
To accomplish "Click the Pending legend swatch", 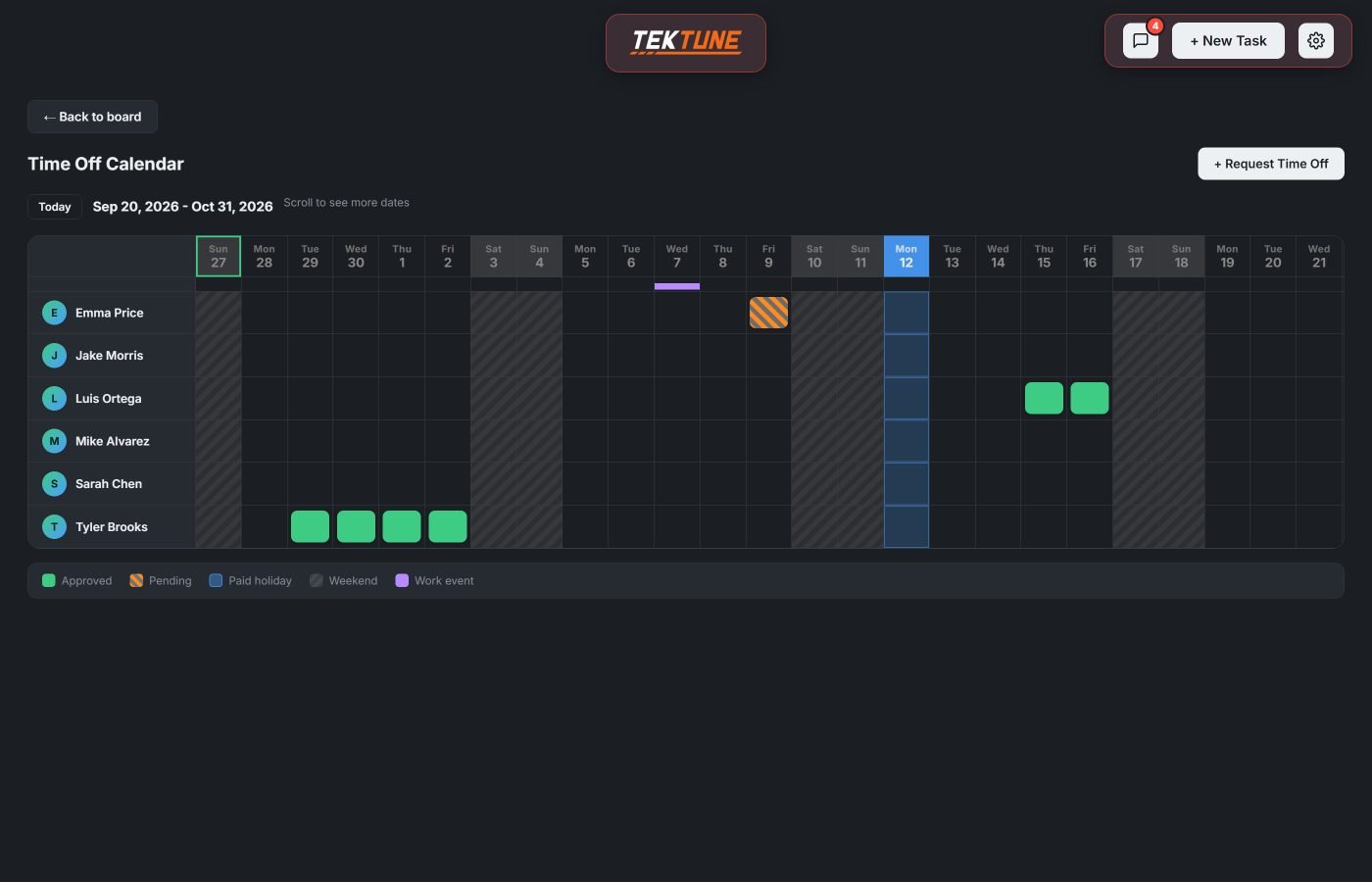I will coord(136,580).
